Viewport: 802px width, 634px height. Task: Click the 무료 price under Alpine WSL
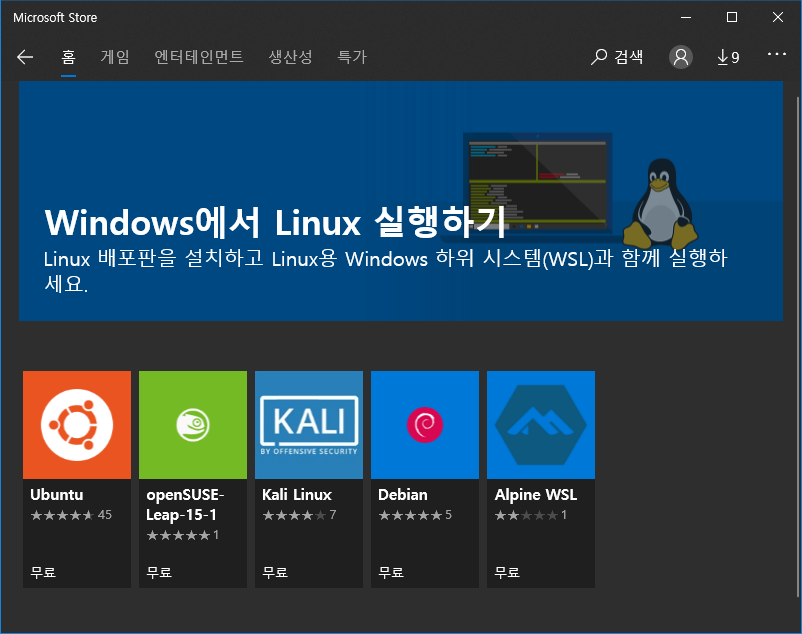[x=507, y=572]
